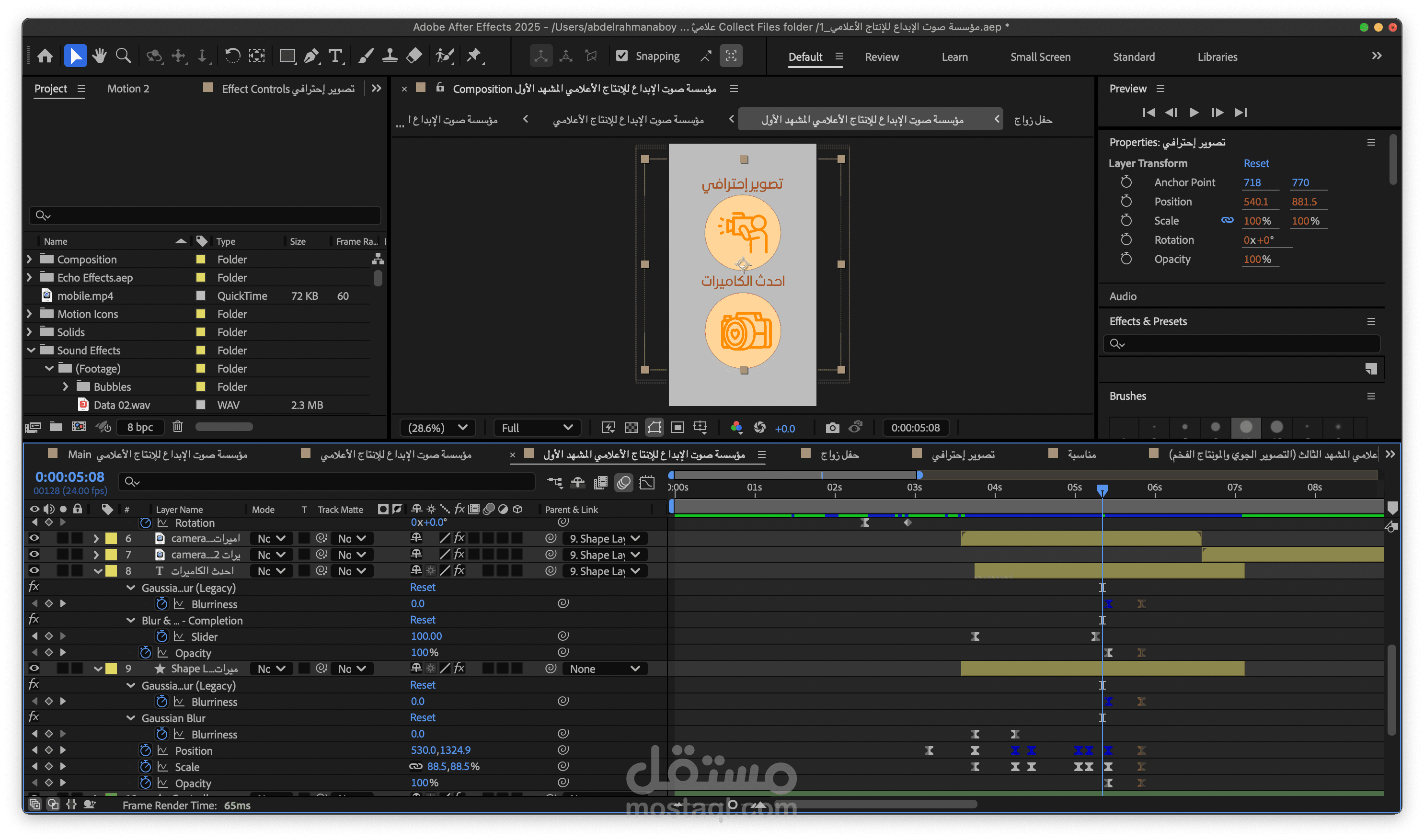
Task: Select the Rotation tool
Action: click(x=232, y=56)
